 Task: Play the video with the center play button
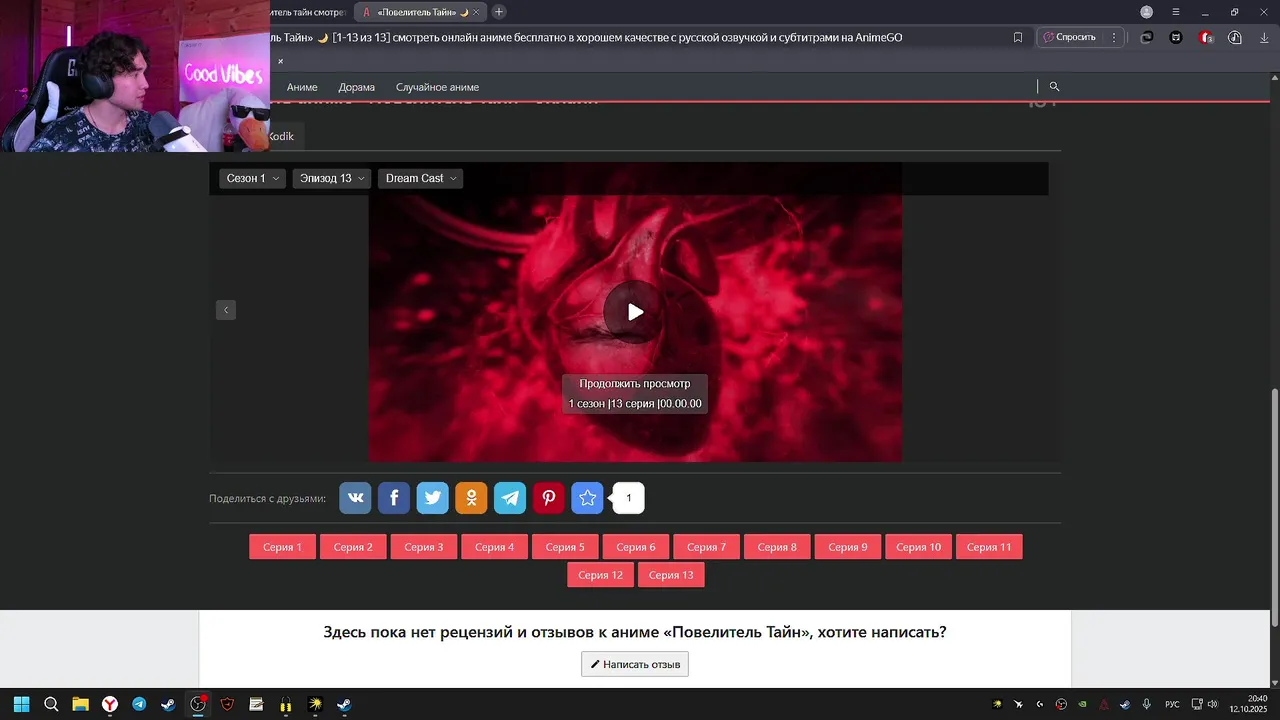635,312
